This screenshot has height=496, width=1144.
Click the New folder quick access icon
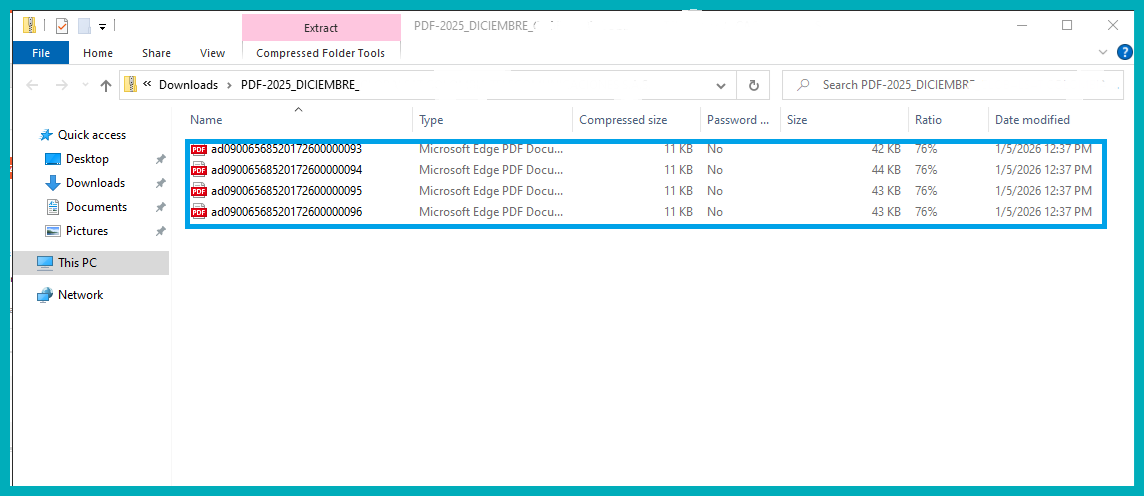point(84,25)
